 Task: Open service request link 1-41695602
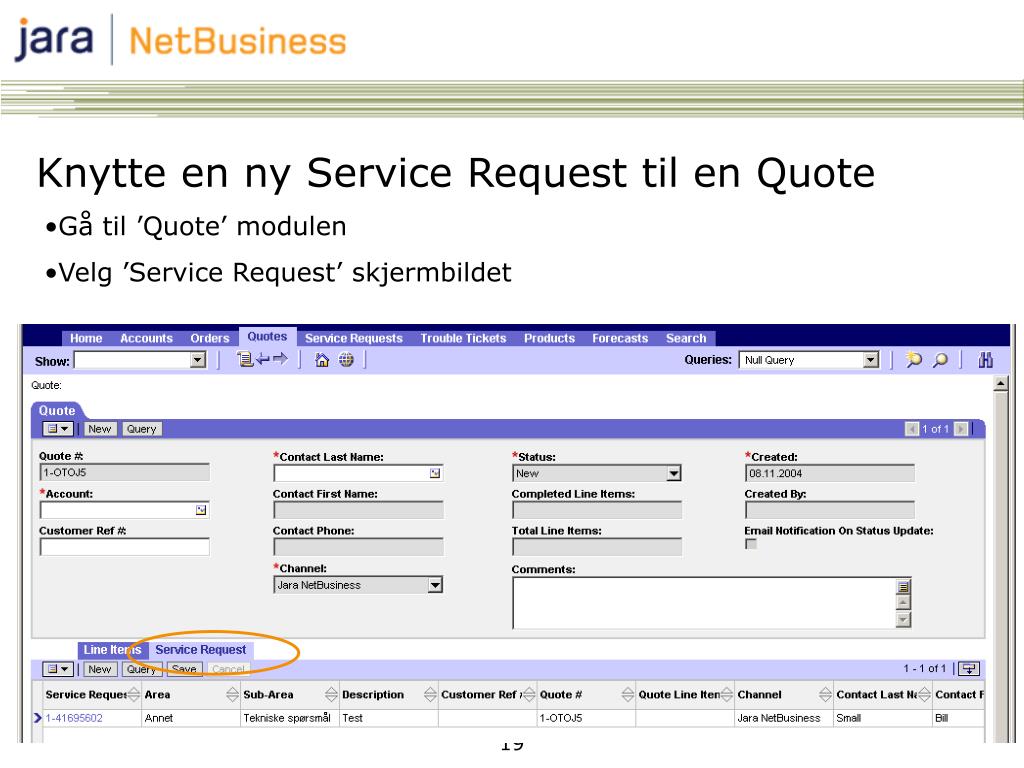tap(74, 718)
